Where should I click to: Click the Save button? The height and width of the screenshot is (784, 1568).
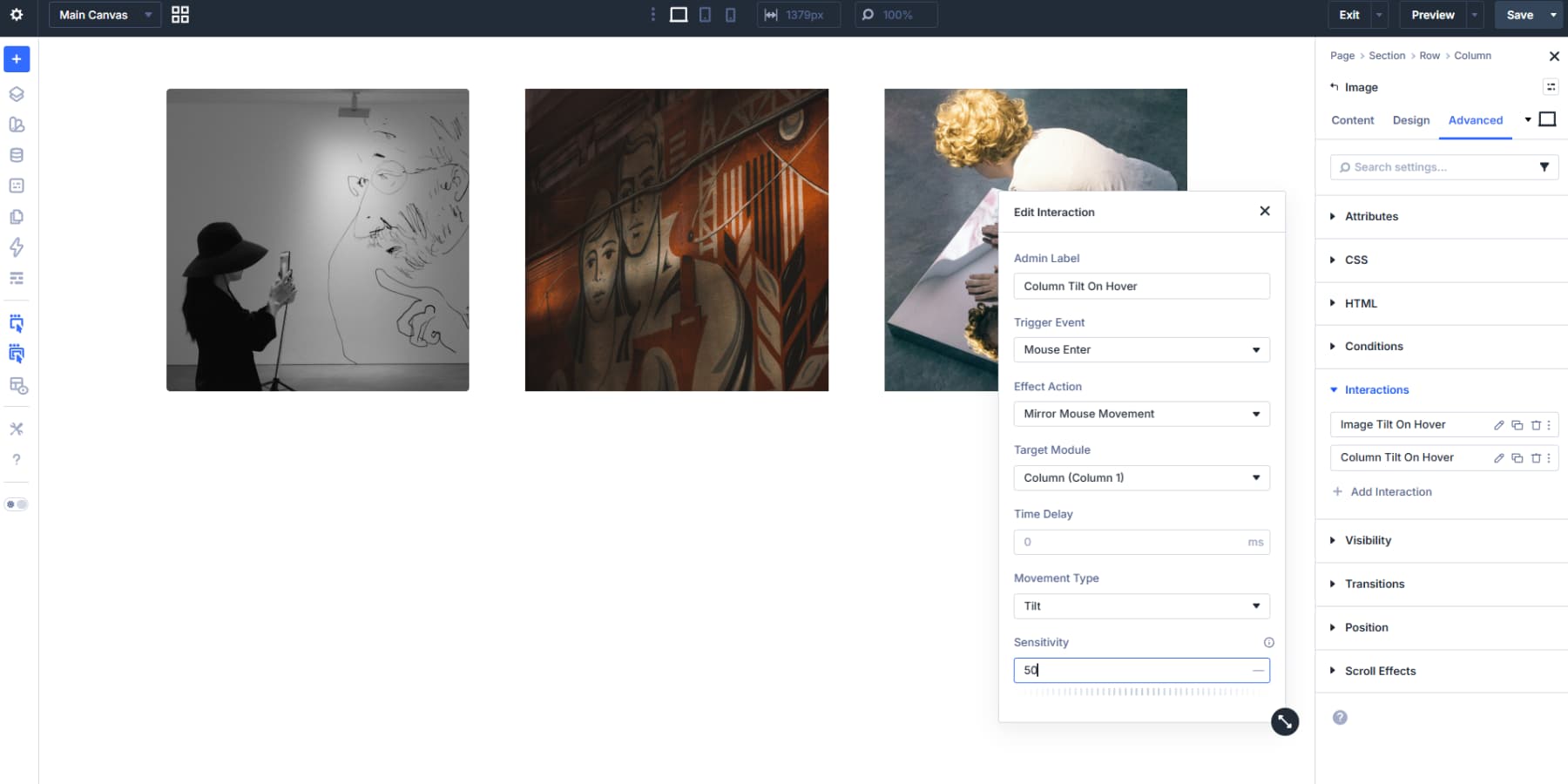click(x=1520, y=15)
